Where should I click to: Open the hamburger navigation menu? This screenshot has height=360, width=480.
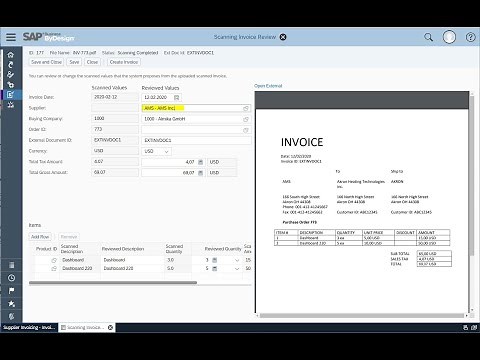coord(11,37)
